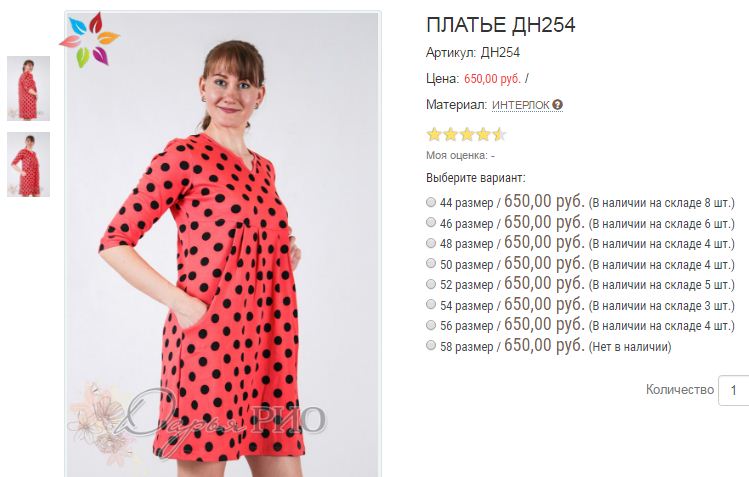Viewport: 749px width, 477px height.
Task: Open the main dress product photo
Action: pyautogui.click(x=223, y=244)
